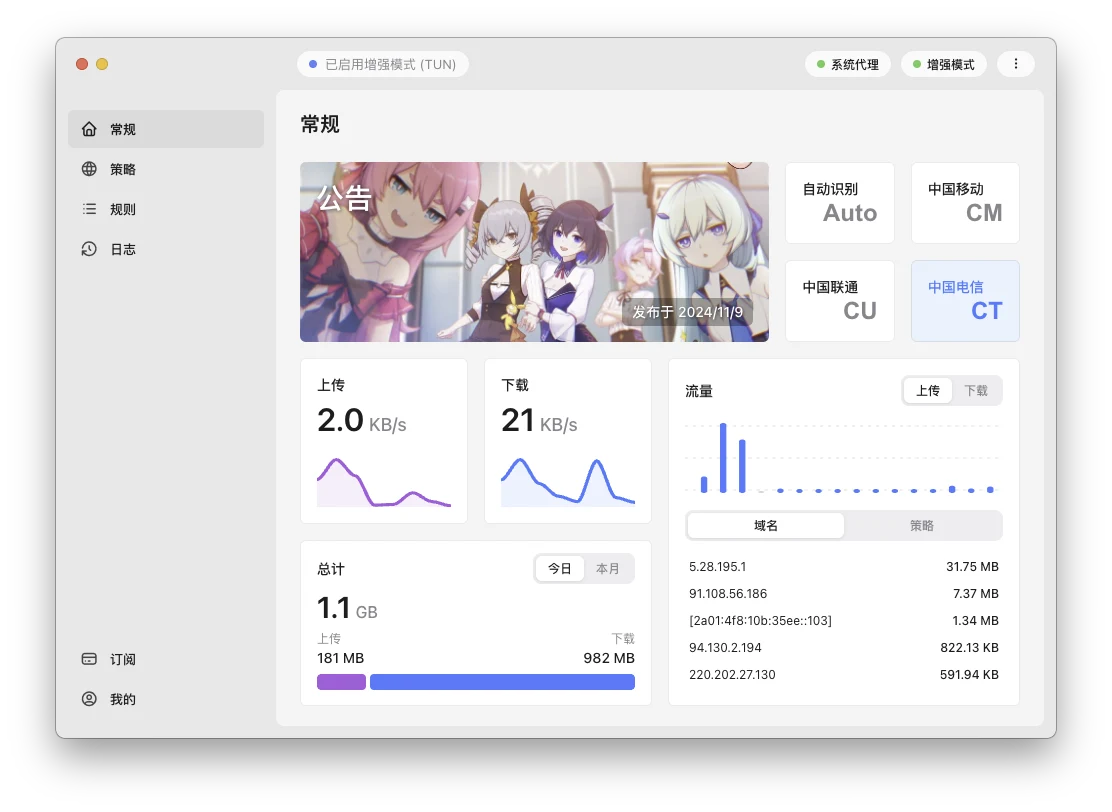The width and height of the screenshot is (1112, 812).
Task: Open the 公告 announcement banner
Action: coord(534,252)
